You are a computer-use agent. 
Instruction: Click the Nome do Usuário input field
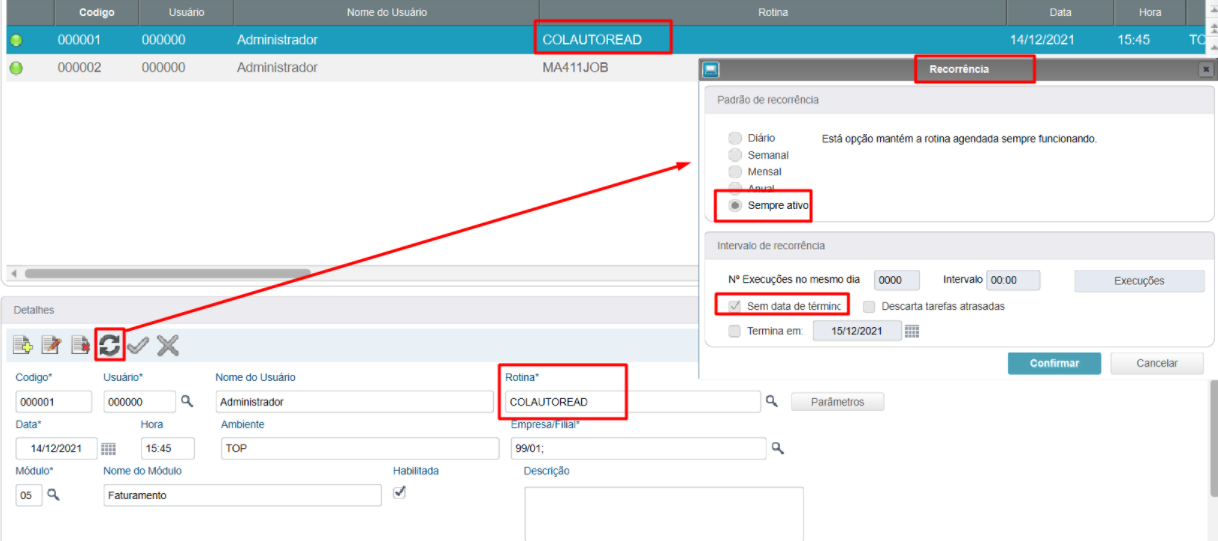[x=354, y=402]
